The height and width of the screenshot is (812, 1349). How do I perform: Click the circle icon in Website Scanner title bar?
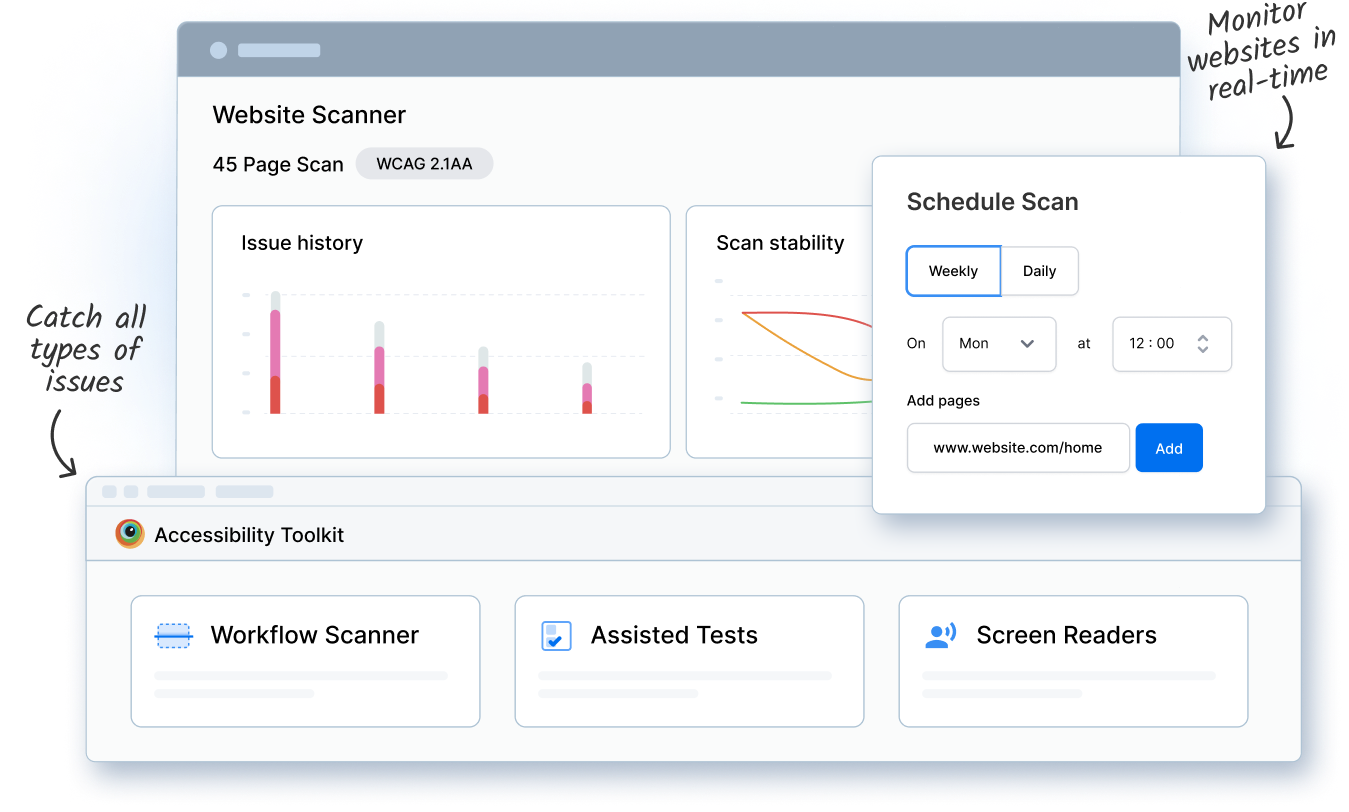click(218, 51)
